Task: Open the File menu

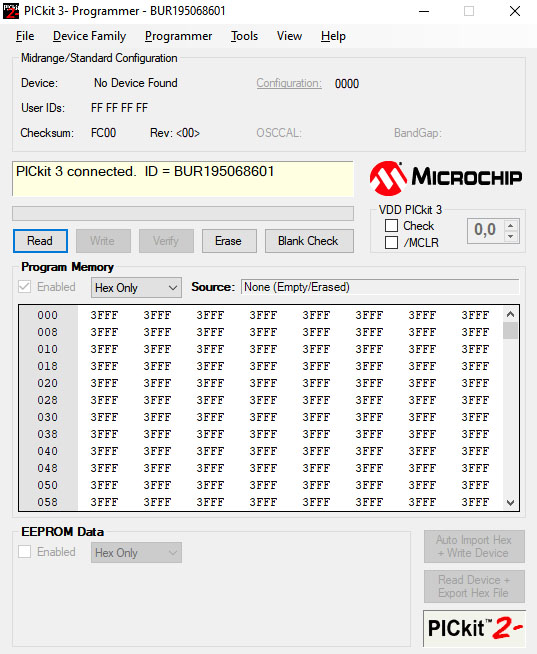Action: pos(25,36)
